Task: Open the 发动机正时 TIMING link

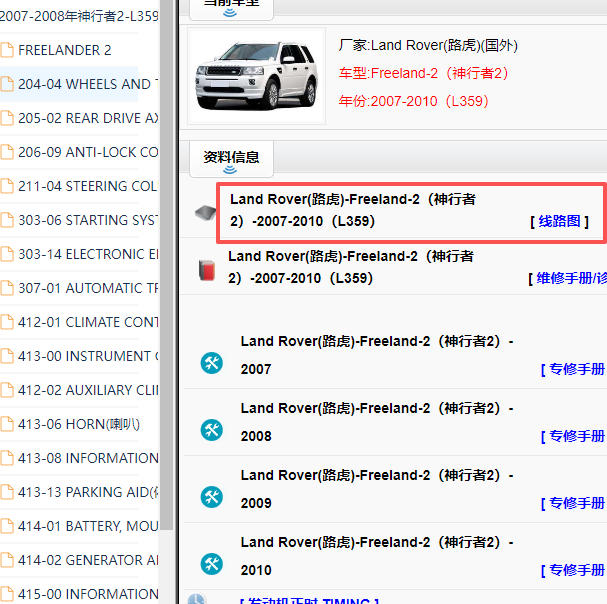Action: 309,601
